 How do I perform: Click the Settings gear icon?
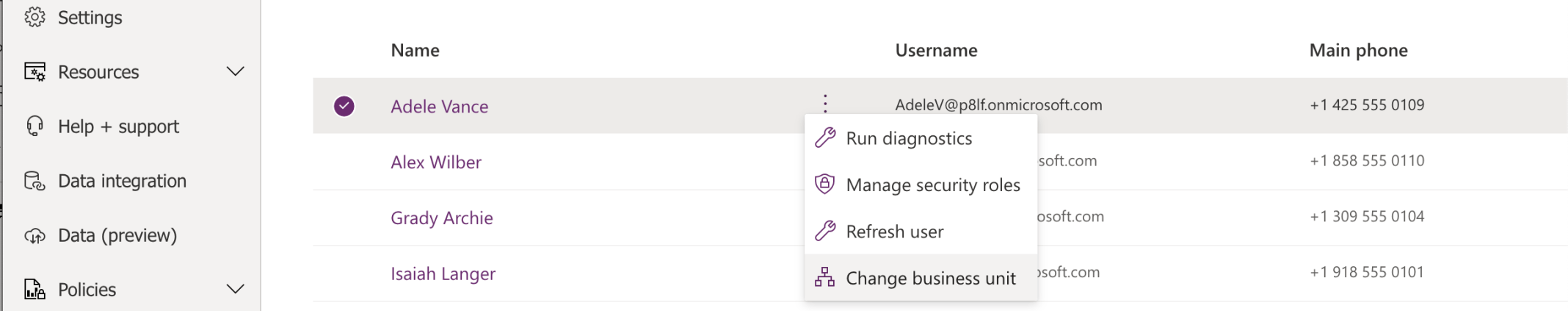point(35,17)
